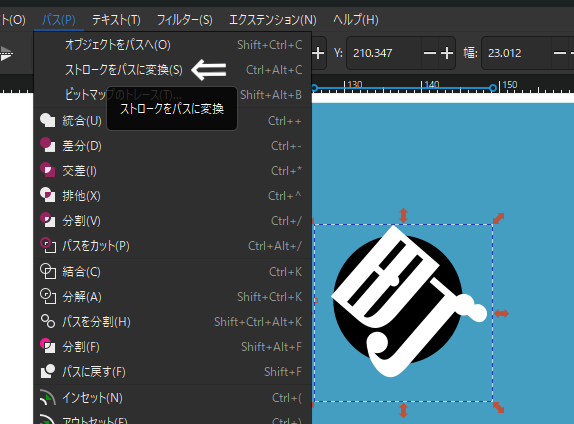Select パスをカット(P) entry

[x=172, y=245]
